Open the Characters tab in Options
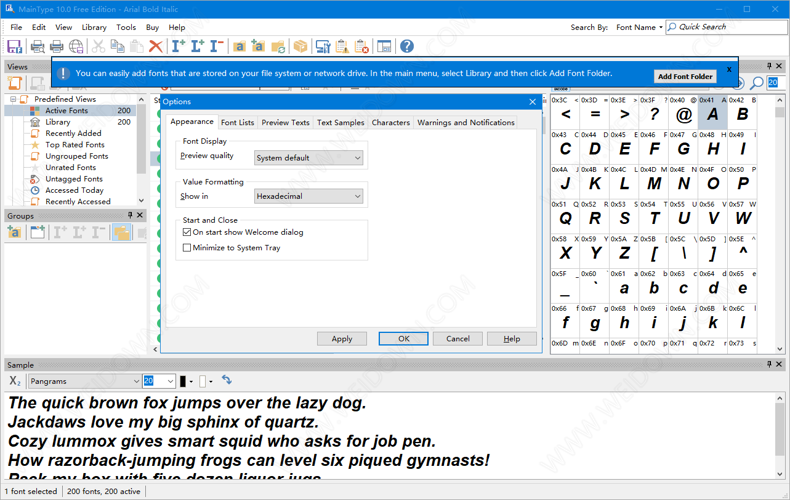This screenshot has width=790, height=500. [x=390, y=122]
